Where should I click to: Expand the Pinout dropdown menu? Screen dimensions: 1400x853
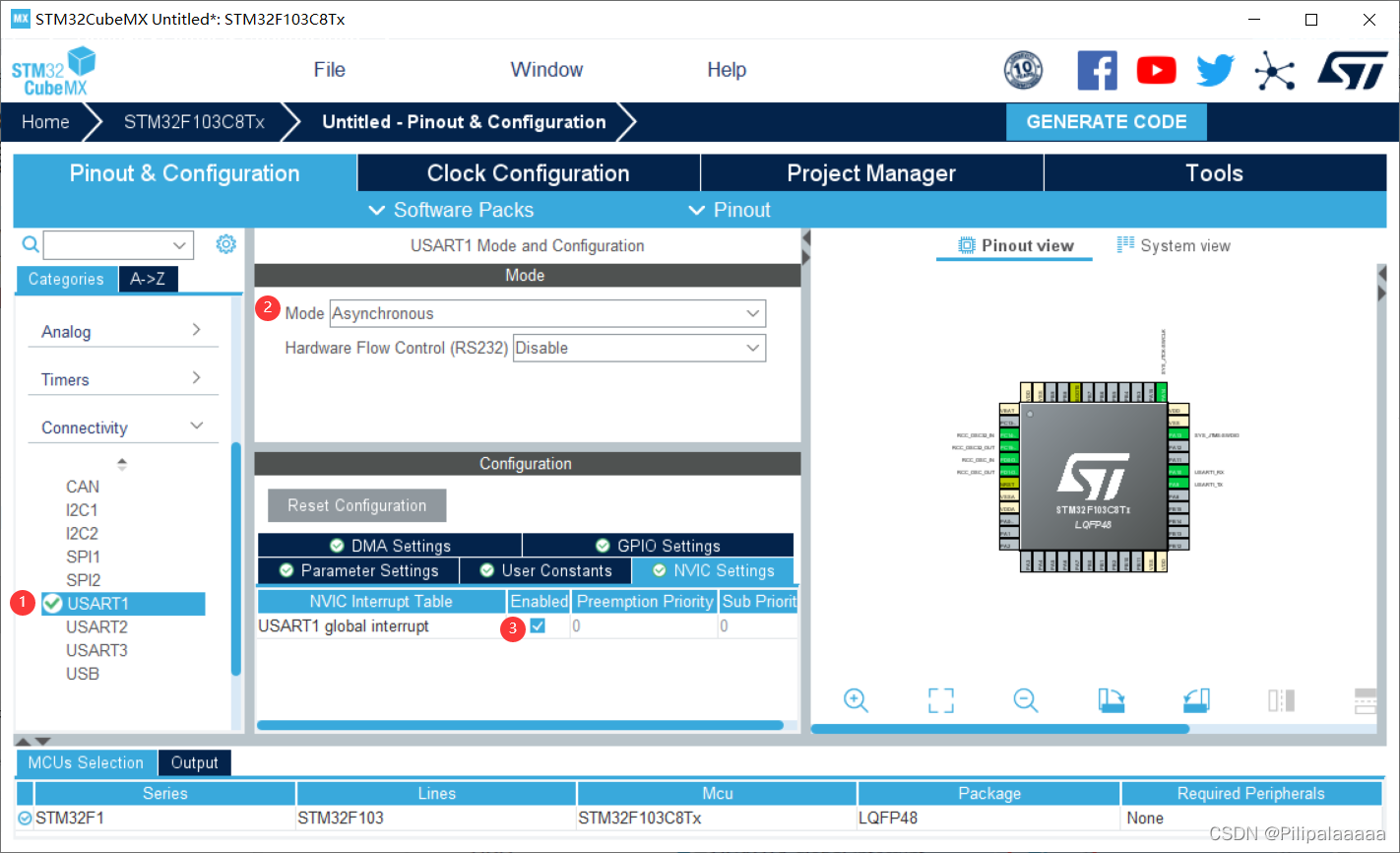click(x=729, y=210)
